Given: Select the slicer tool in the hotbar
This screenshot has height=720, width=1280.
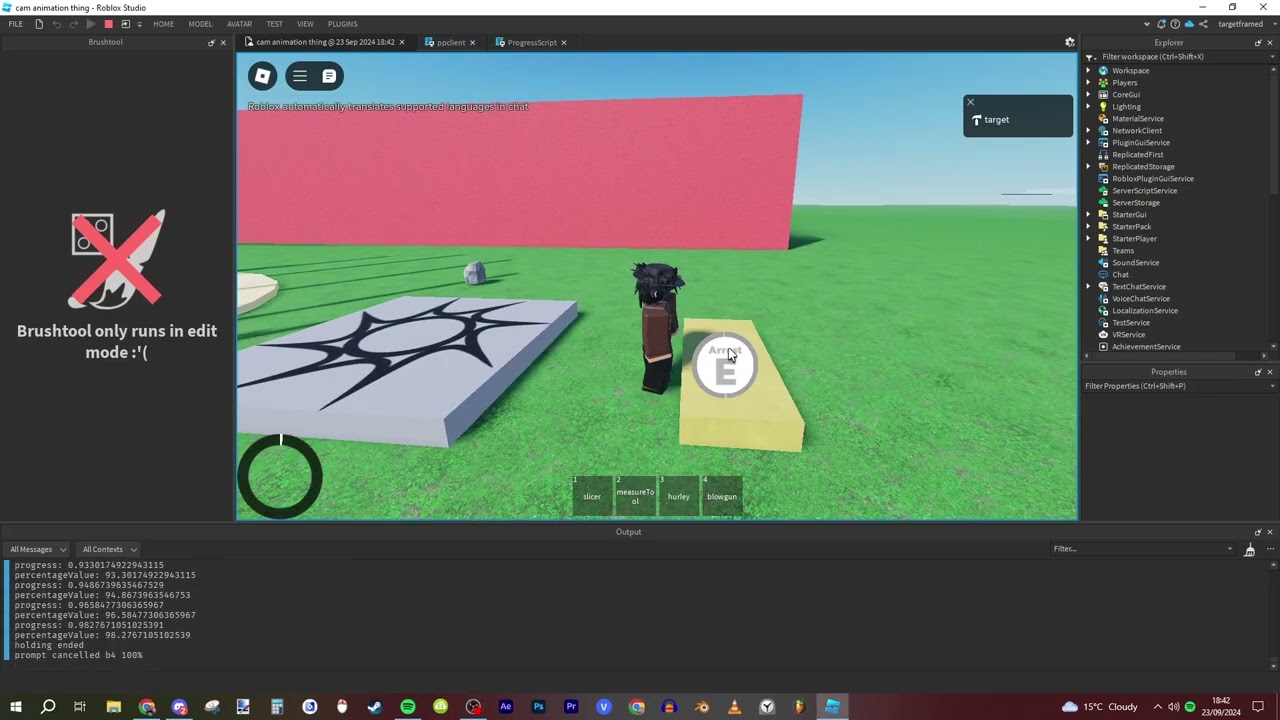Looking at the screenshot, I should click(x=592, y=495).
